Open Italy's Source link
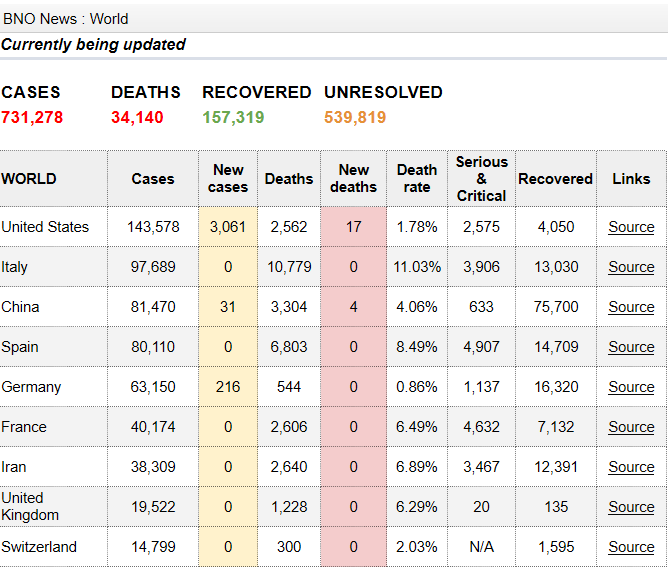The image size is (668, 567). (631, 267)
